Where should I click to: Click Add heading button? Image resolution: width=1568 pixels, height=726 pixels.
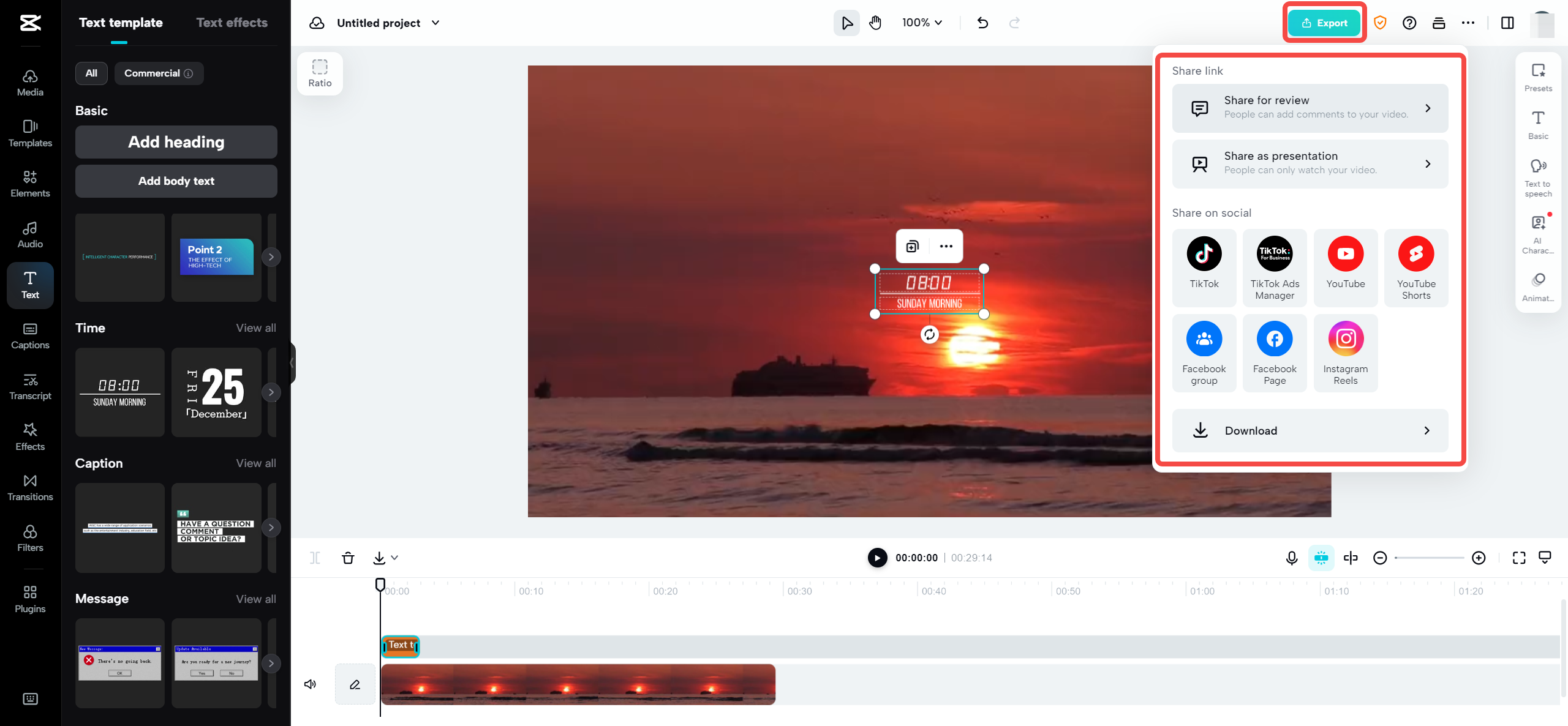pos(176,142)
